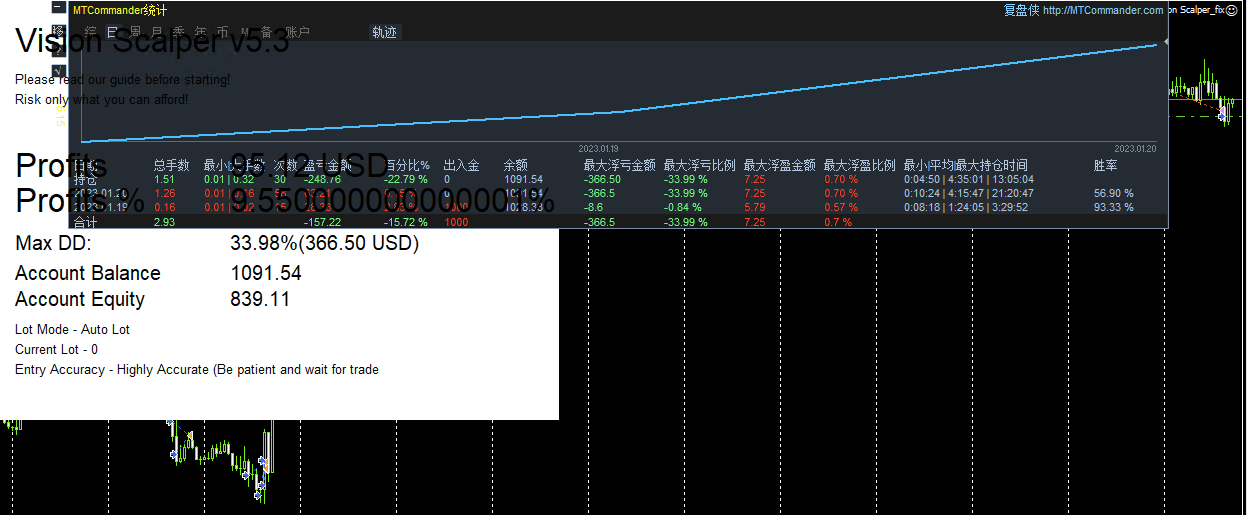Screen dimensions: 1247x515
Task: Click the -157.22 total profit value
Action: point(322,222)
